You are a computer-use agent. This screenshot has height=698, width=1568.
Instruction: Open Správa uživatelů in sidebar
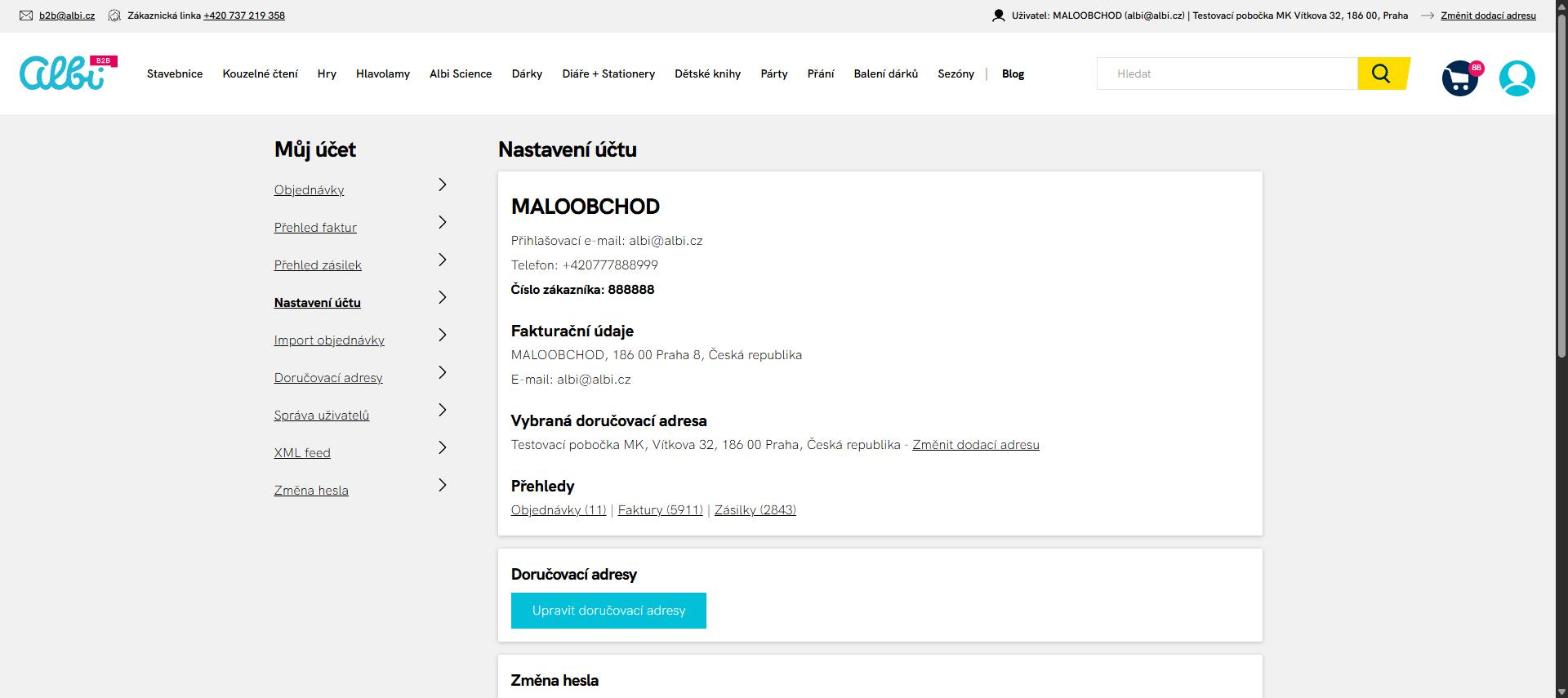(x=321, y=415)
